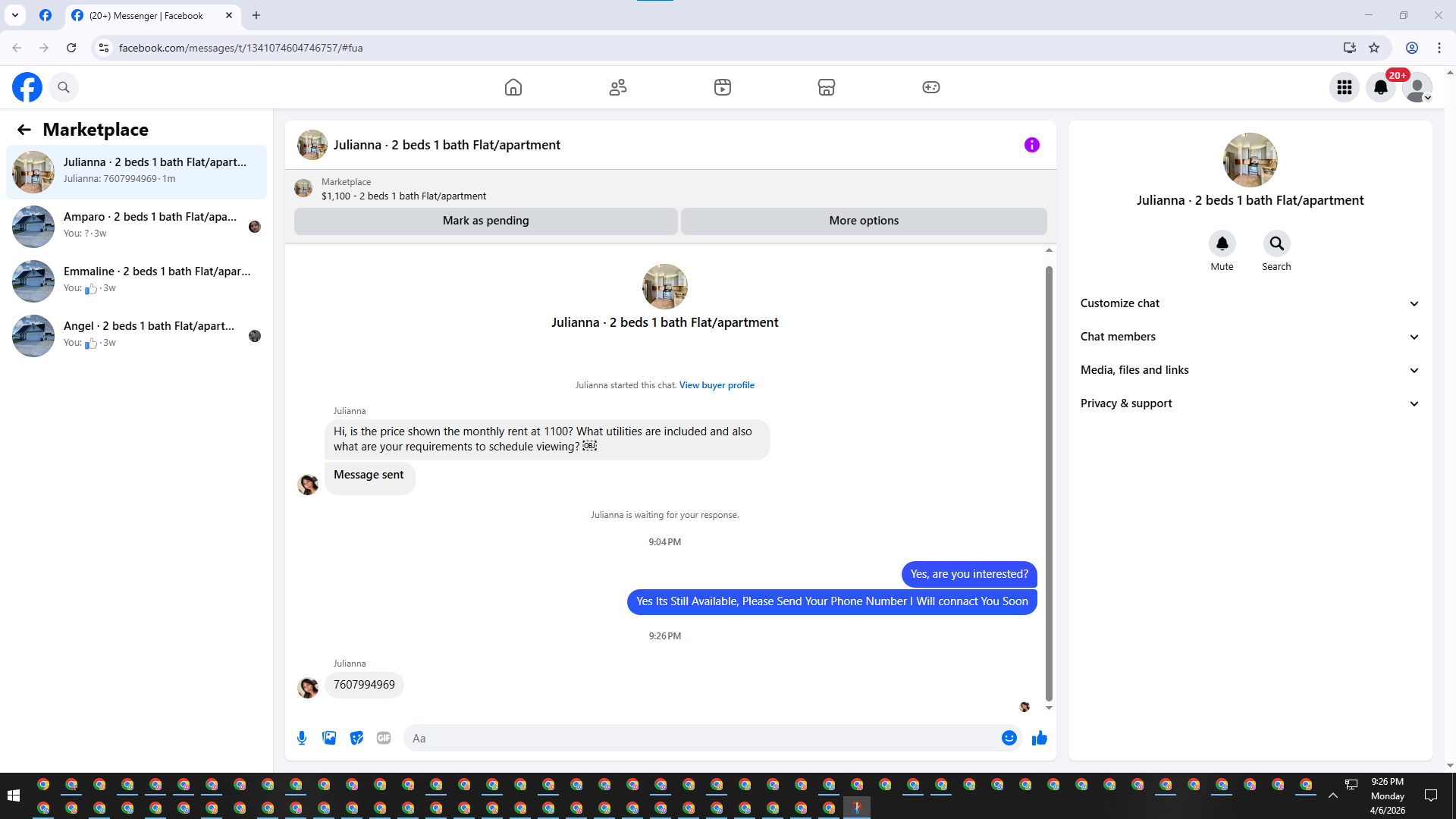Screen dimensions: 1456x819
Task: Send a thumbs-up like
Action: coord(1040,738)
